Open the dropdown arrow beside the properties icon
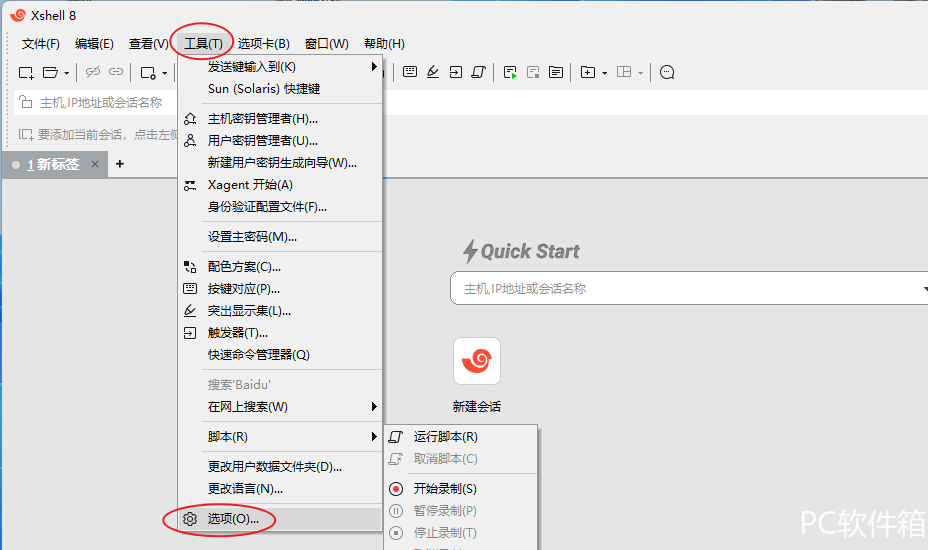This screenshot has width=928, height=550. [x=165, y=73]
